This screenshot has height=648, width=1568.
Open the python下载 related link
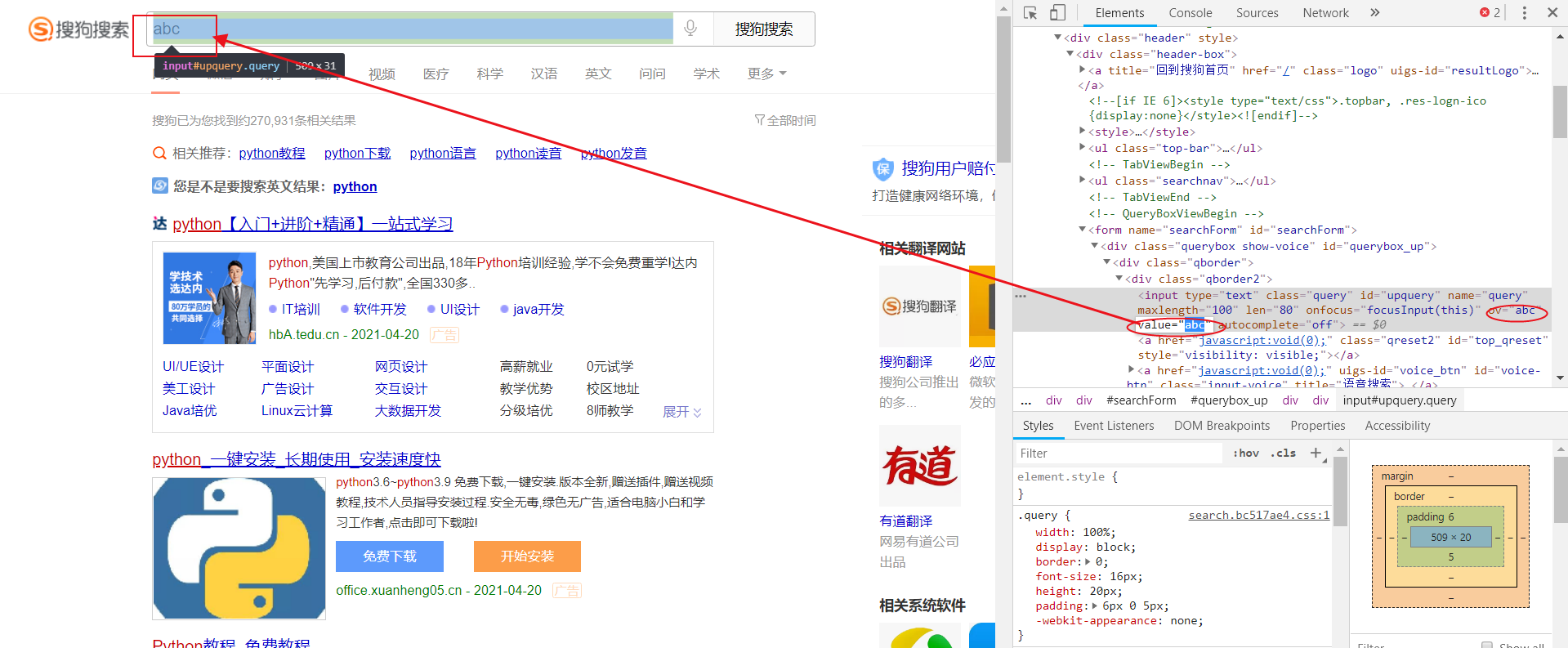point(357,153)
